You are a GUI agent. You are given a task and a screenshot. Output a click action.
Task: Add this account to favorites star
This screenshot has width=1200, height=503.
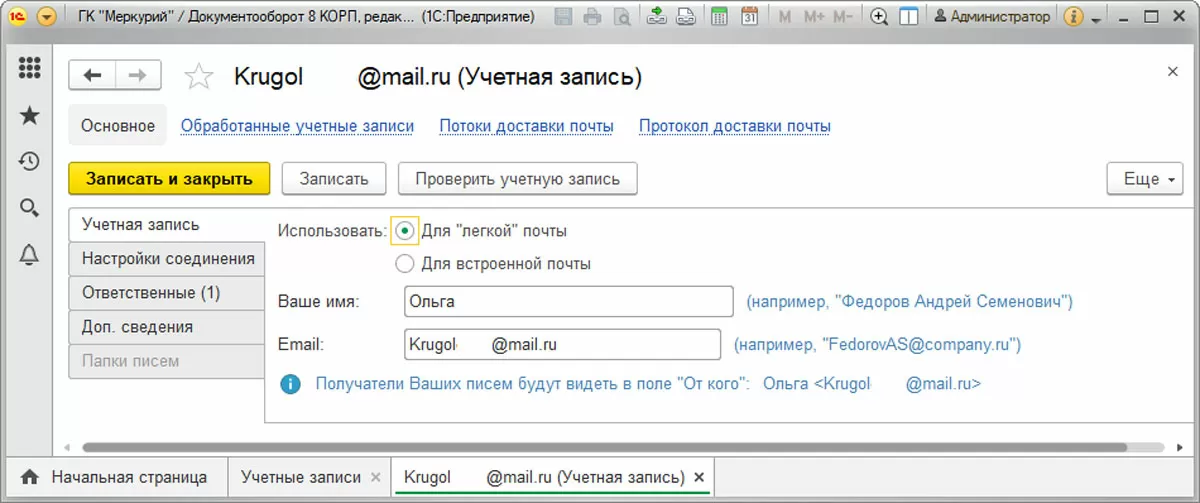coord(200,77)
